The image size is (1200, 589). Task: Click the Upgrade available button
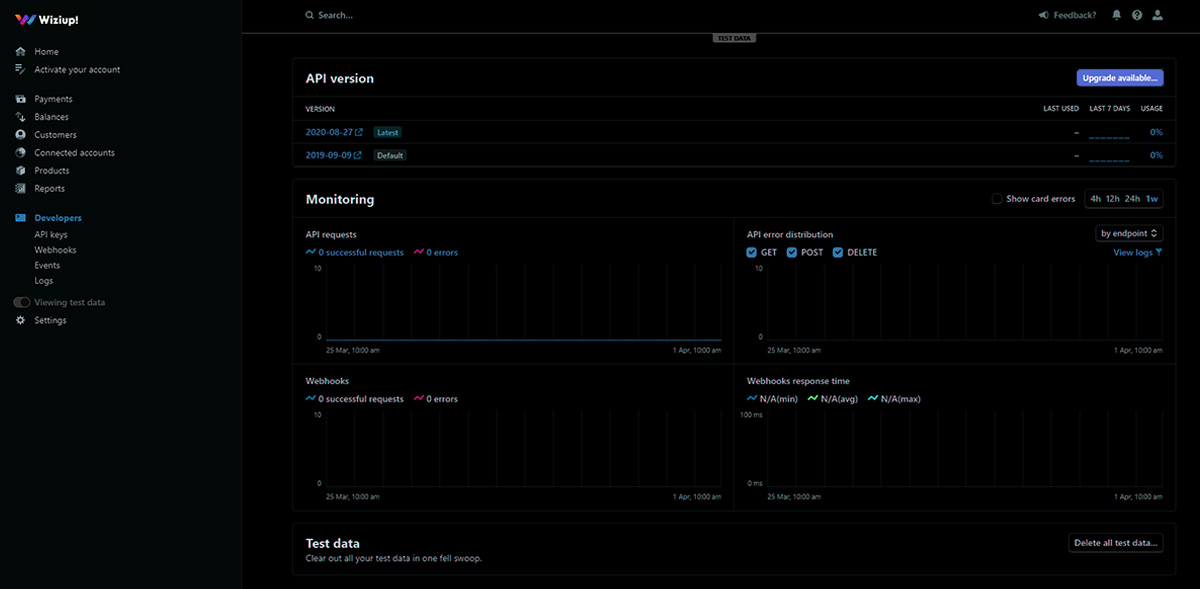(x=1119, y=78)
